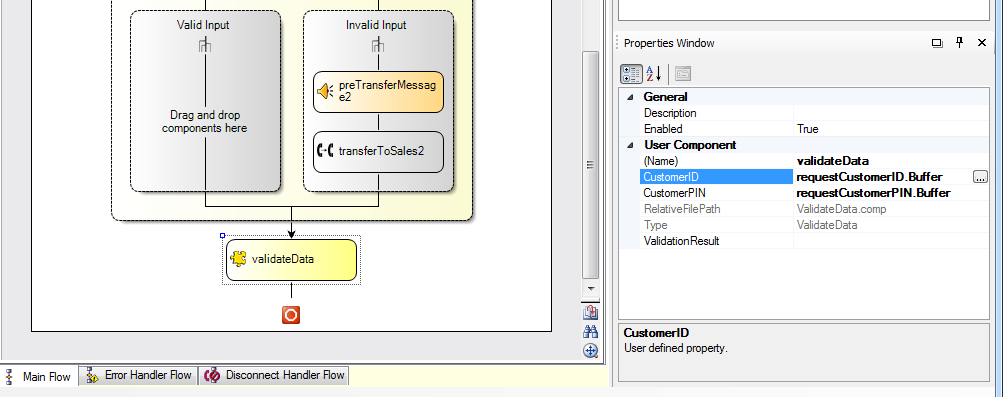This screenshot has height=397, width=1003.
Task: Open the Disconnect Handler Flow tab
Action: (x=274, y=375)
